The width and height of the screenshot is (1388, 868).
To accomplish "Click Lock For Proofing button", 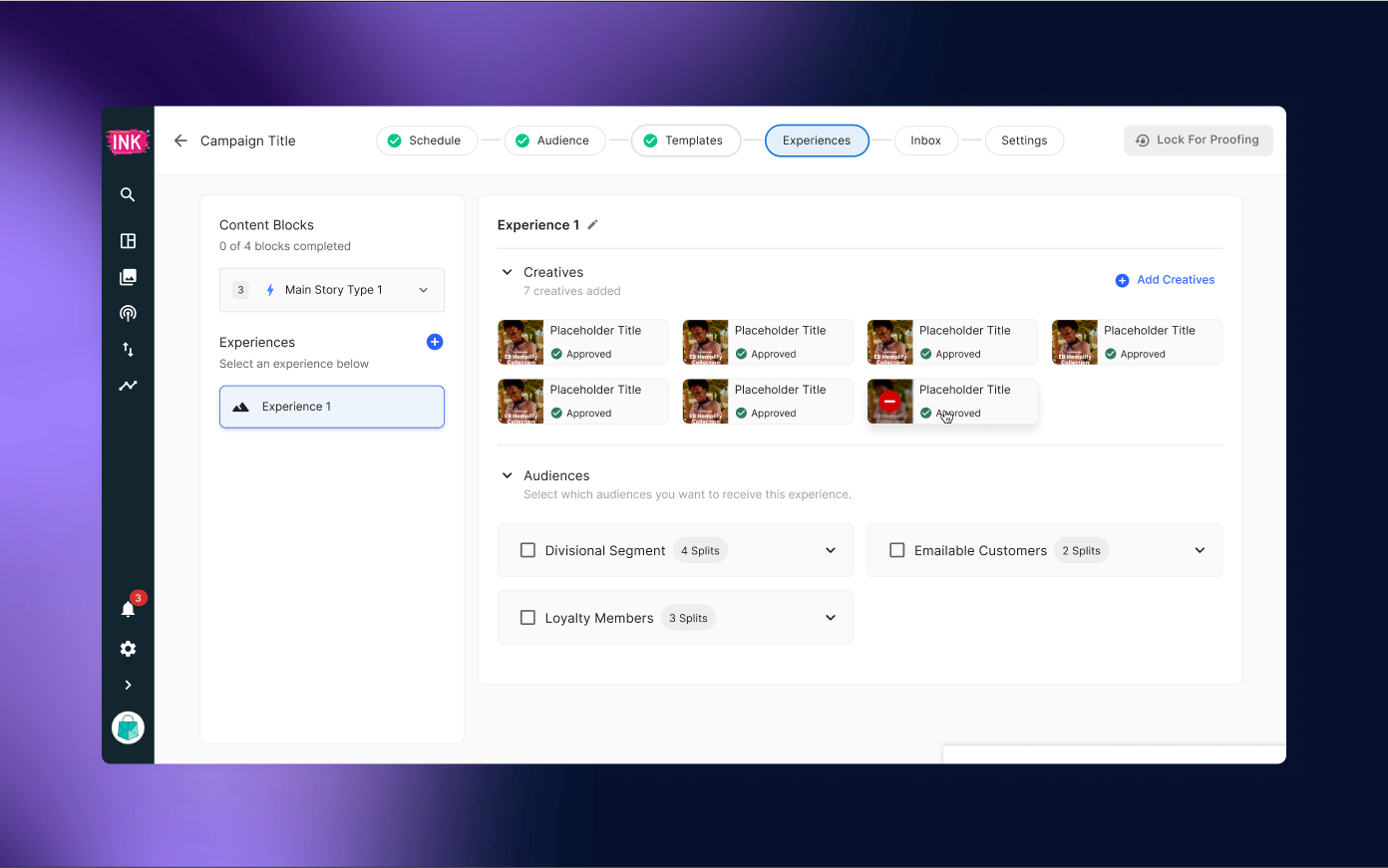I will [1199, 141].
